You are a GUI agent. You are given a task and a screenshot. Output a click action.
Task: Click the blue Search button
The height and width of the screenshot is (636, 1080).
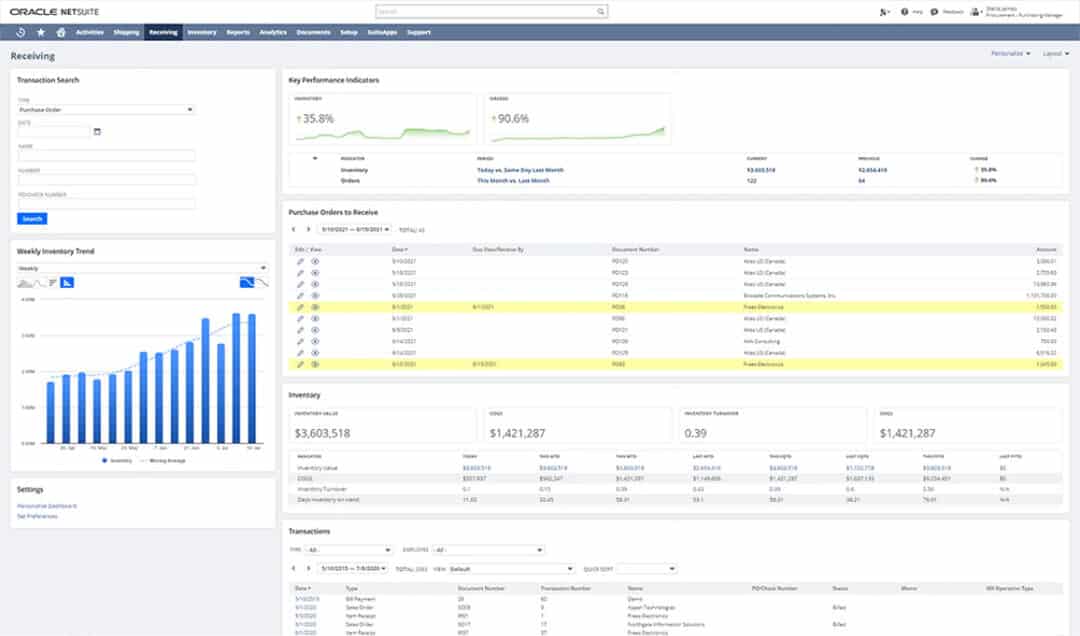tap(32, 218)
